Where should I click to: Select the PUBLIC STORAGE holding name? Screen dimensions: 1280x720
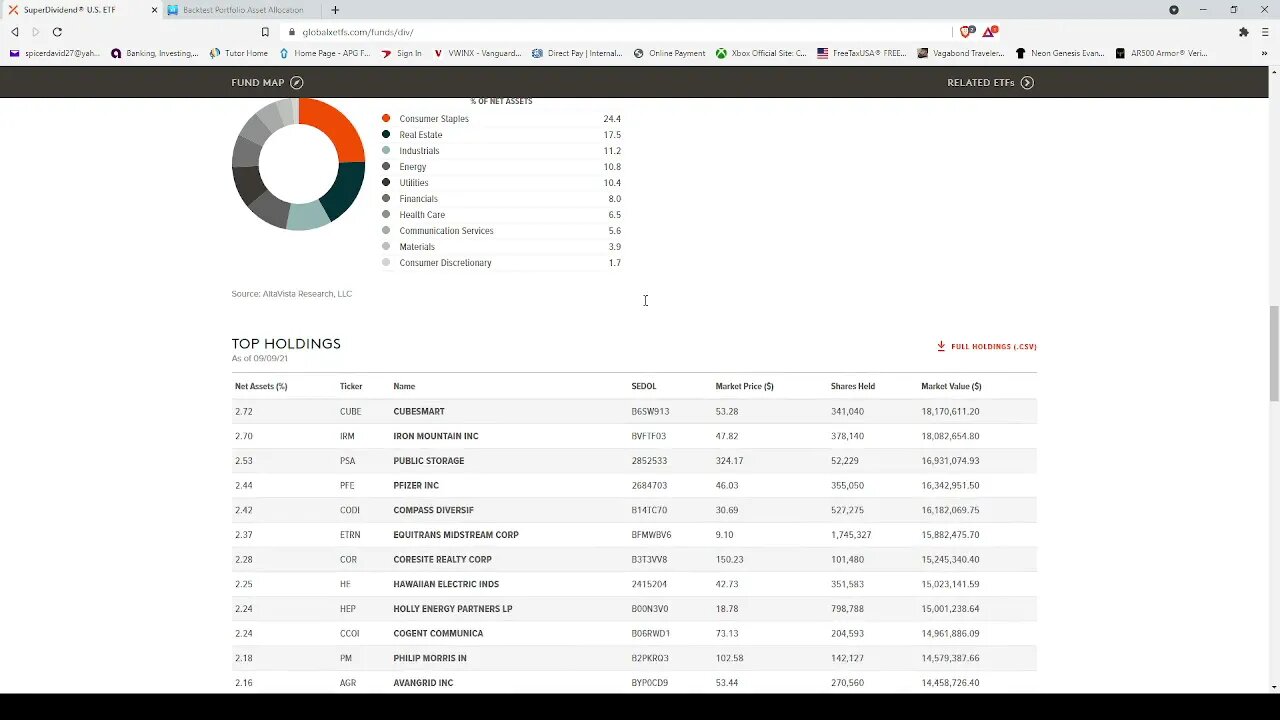point(429,461)
